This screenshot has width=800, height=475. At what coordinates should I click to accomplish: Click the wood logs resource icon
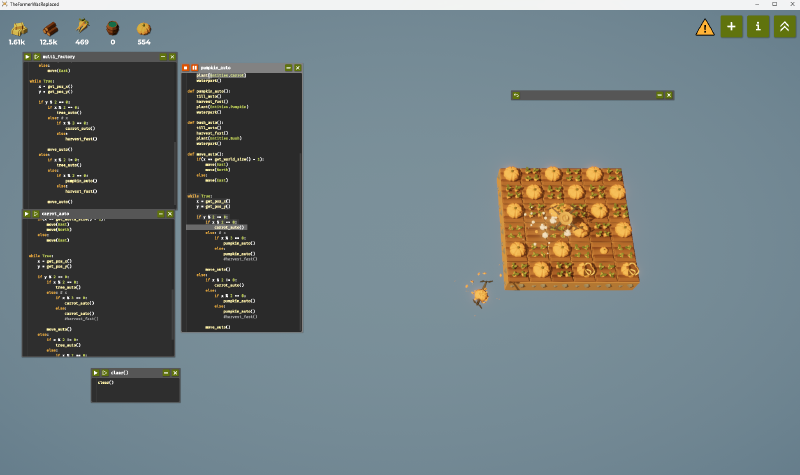pyautogui.click(x=49, y=27)
